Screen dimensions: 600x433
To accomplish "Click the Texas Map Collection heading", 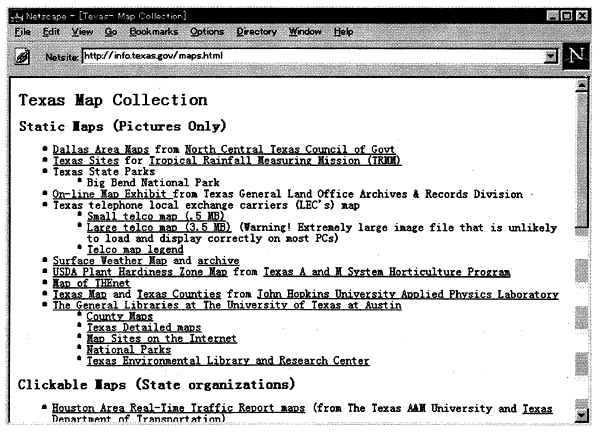I will [x=113, y=100].
